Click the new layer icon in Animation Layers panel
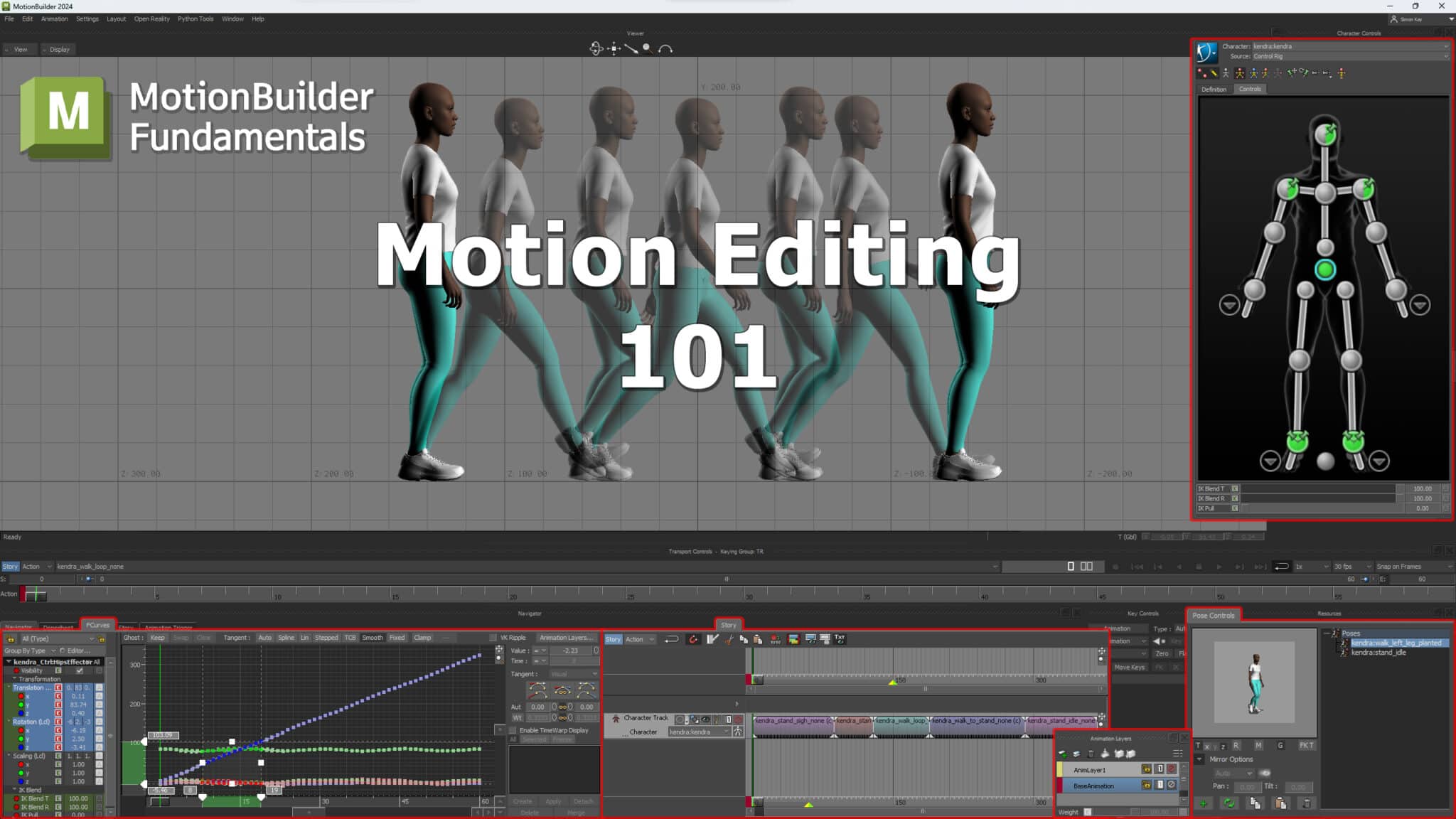 click(1062, 754)
